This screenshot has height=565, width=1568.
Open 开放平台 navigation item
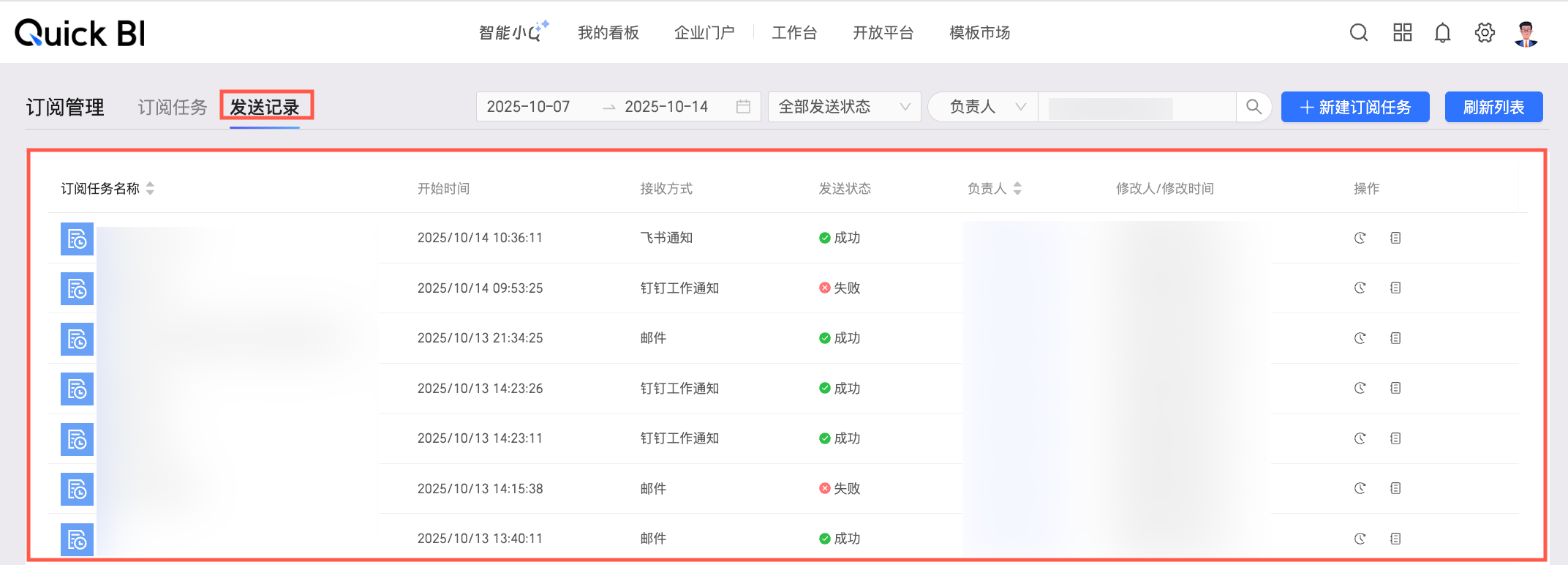883,32
